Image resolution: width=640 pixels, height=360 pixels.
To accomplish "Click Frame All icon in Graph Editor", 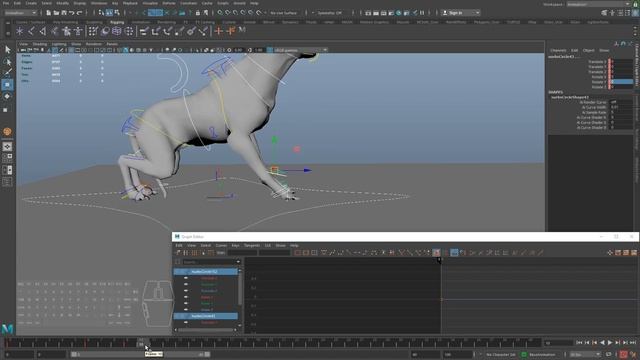I will coord(298,253).
